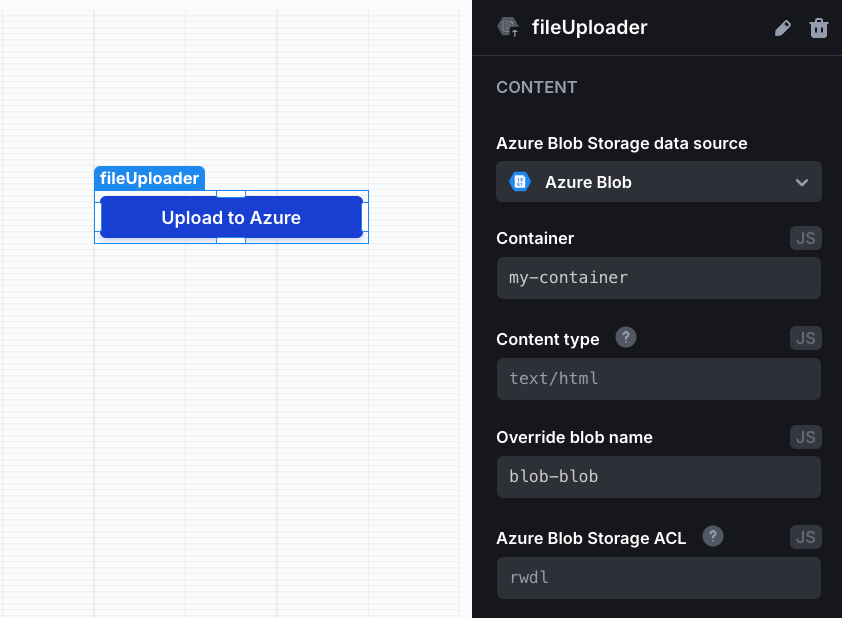Click the CONTENT section heading
Image resolution: width=842 pixels, height=618 pixels.
536,87
